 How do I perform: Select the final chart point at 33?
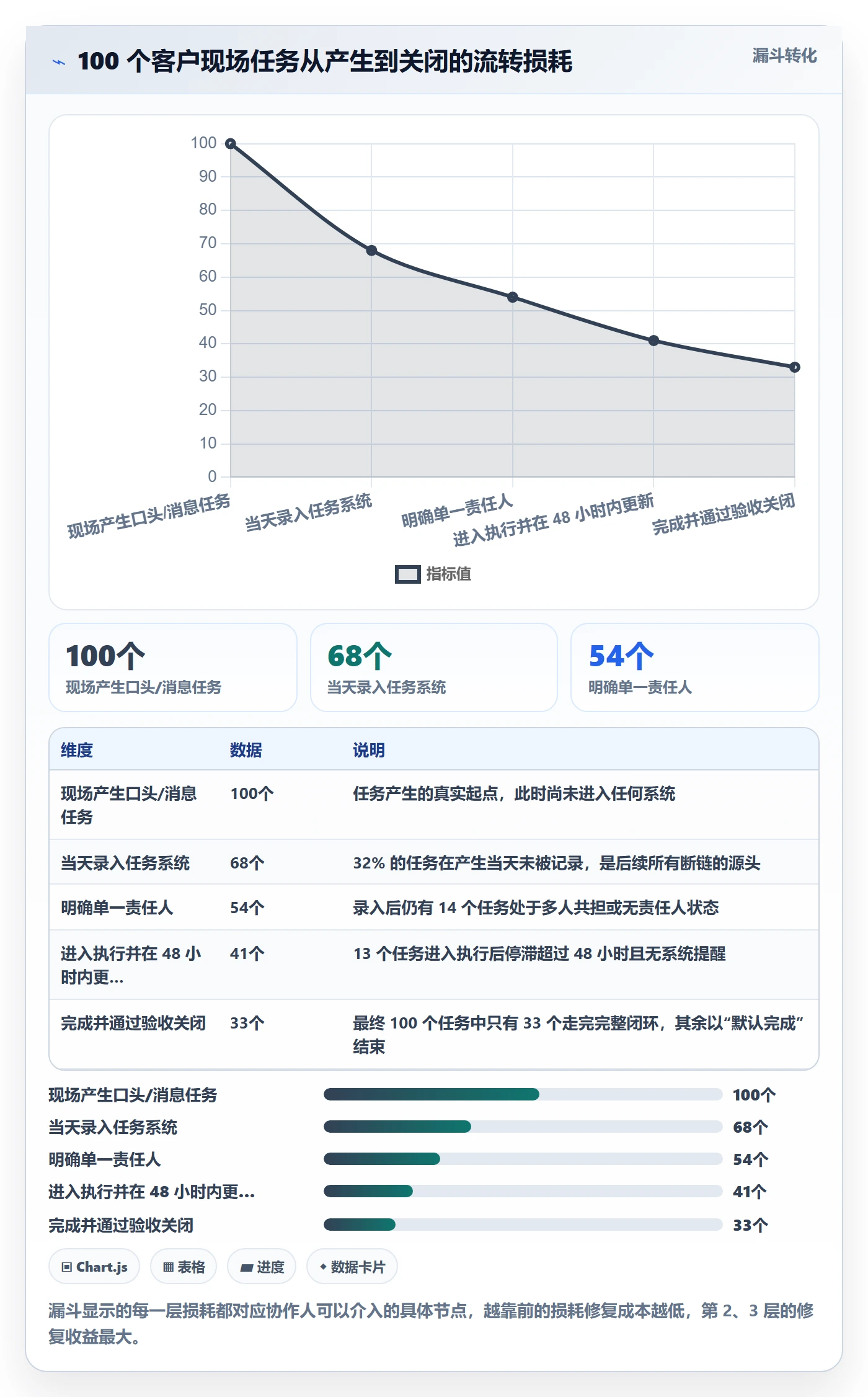pos(795,367)
